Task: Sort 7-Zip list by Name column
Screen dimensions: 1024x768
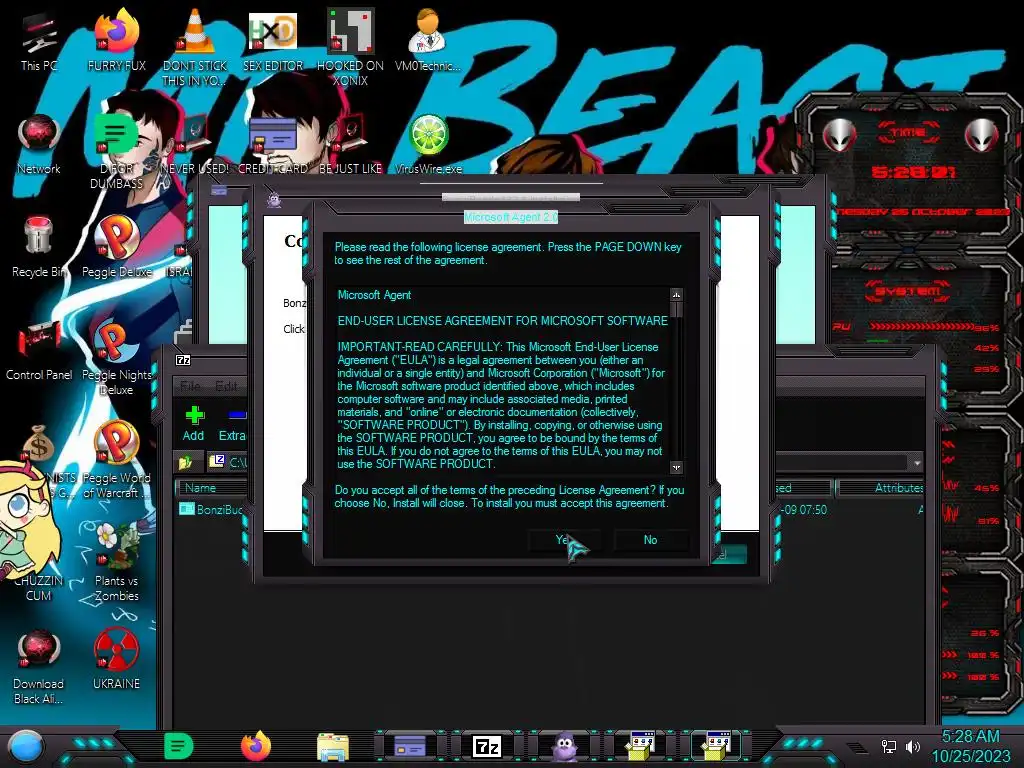Action: (x=212, y=488)
